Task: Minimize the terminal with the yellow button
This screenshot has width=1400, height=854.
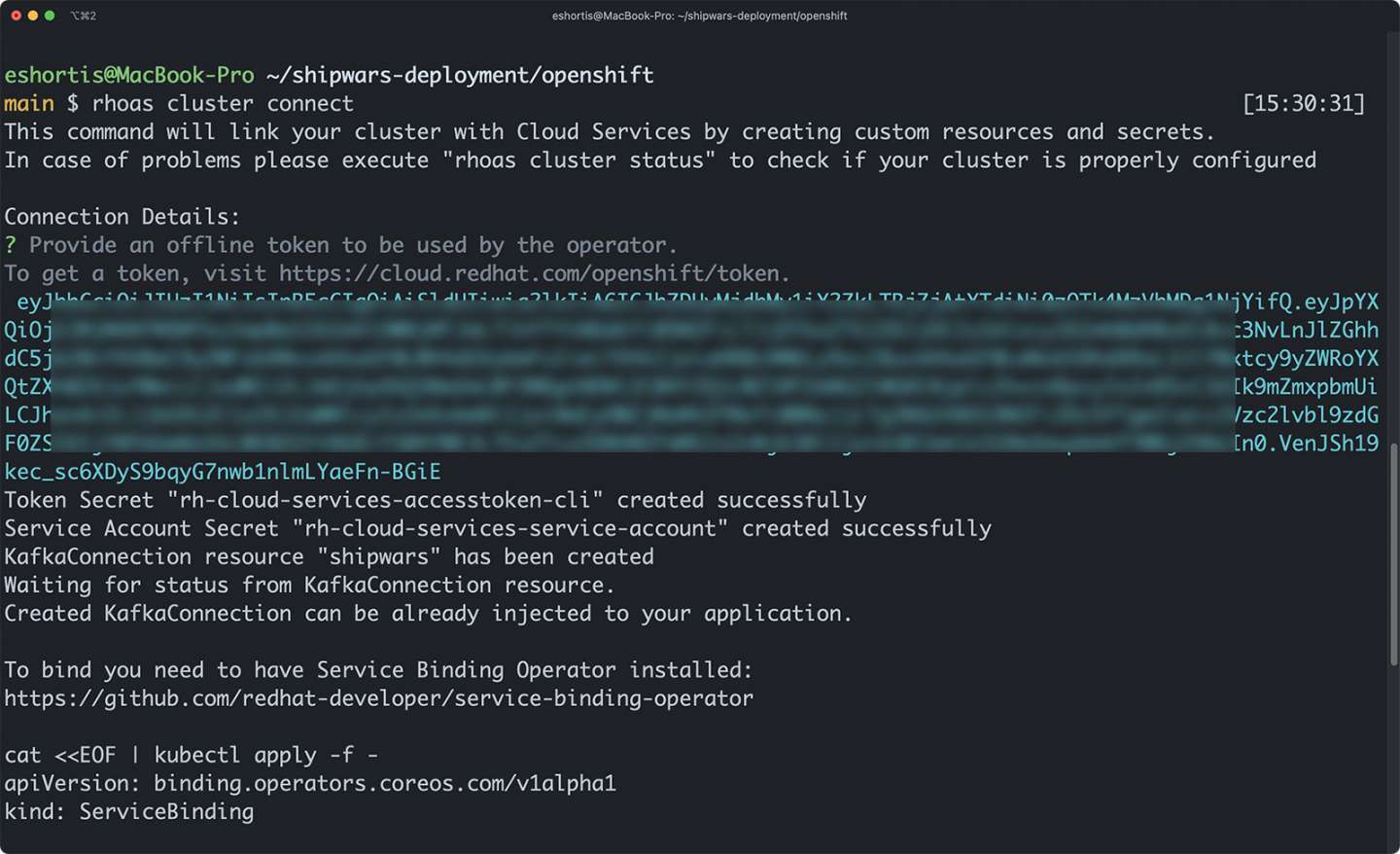Action: [x=33, y=16]
